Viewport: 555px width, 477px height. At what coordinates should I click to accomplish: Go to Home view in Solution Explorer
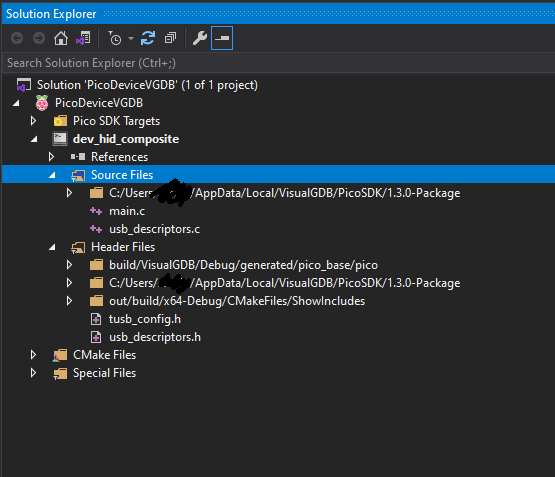pos(61,38)
